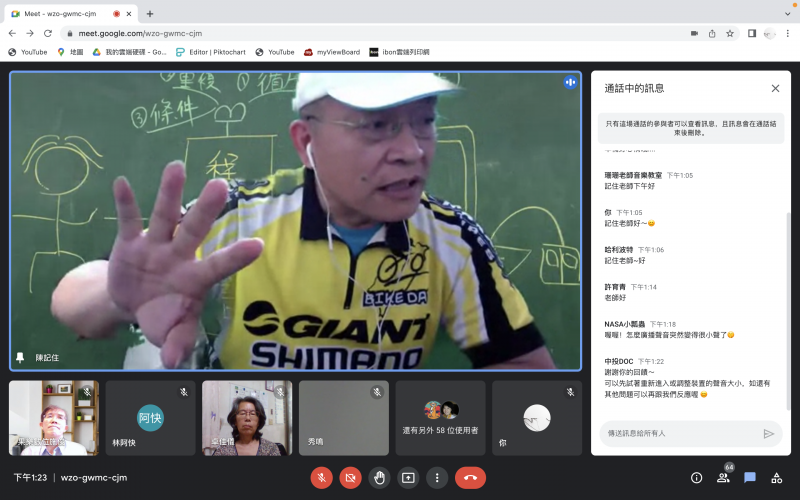Open the myViewBoard bookmark
The height and width of the screenshot is (500, 800).
331,52
